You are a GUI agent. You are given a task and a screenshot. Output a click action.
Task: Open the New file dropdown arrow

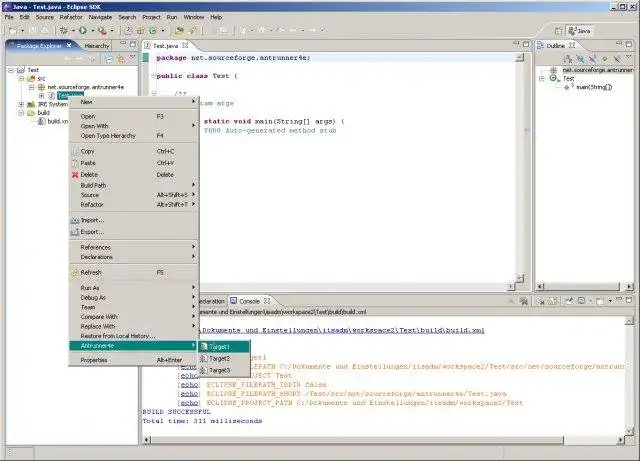22,31
